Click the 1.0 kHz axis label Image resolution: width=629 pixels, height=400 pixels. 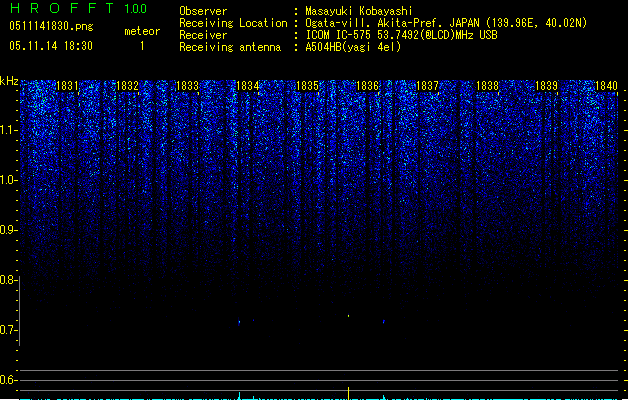tap(8, 180)
